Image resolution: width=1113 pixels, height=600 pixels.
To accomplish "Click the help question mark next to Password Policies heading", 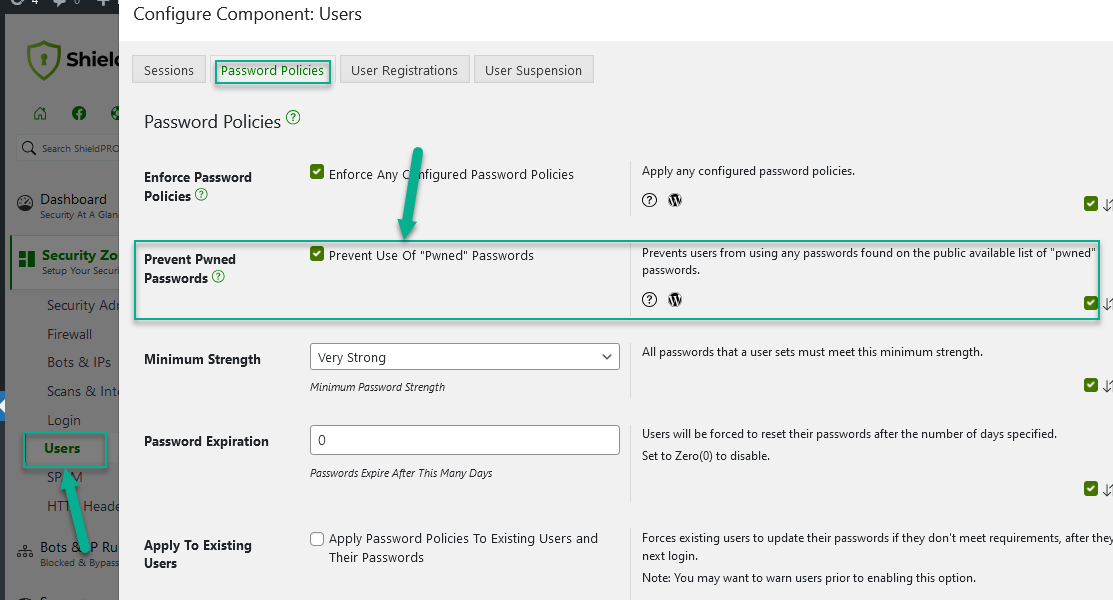I will (x=292, y=117).
